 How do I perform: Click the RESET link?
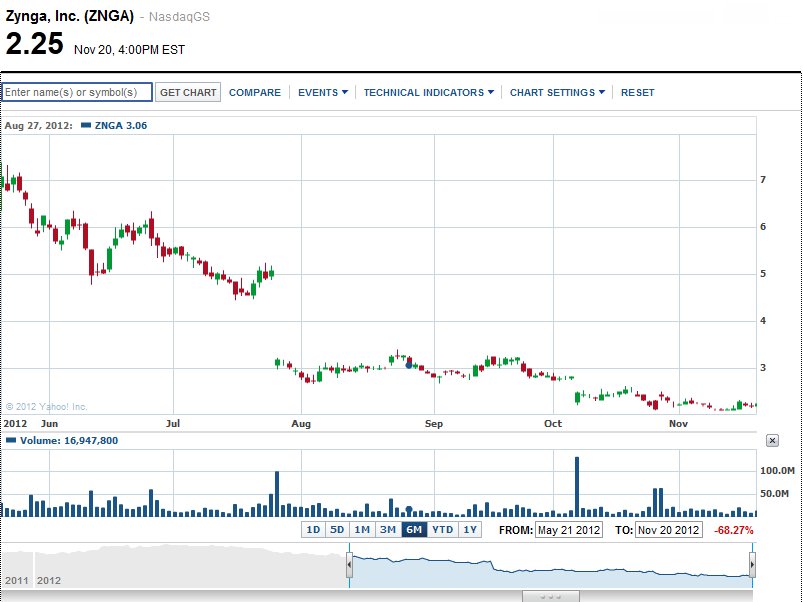tap(638, 93)
